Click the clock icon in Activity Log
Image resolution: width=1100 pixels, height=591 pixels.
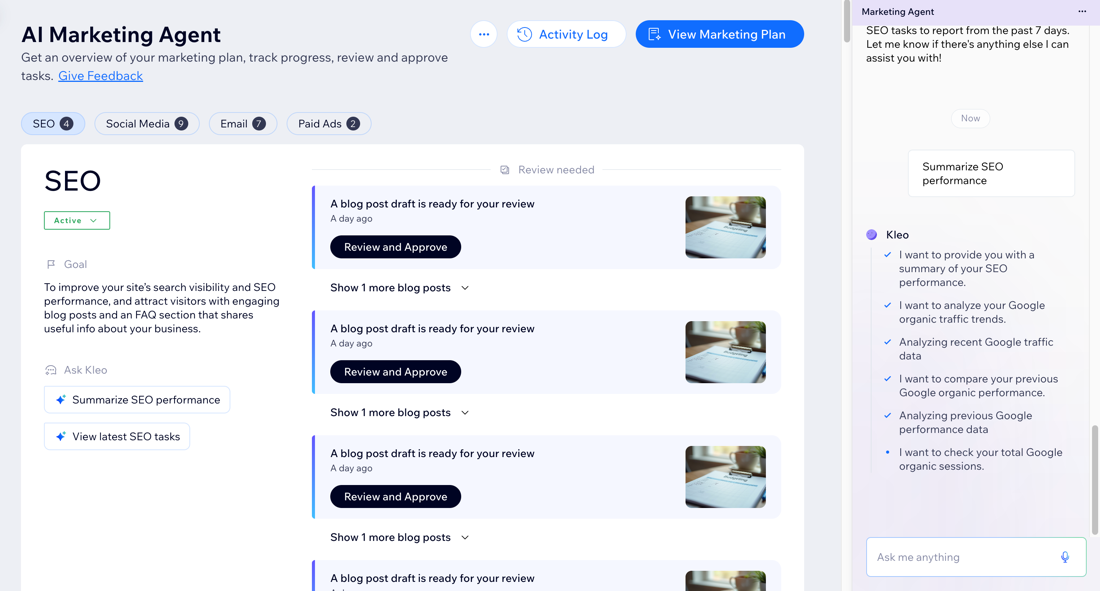pyautogui.click(x=524, y=34)
